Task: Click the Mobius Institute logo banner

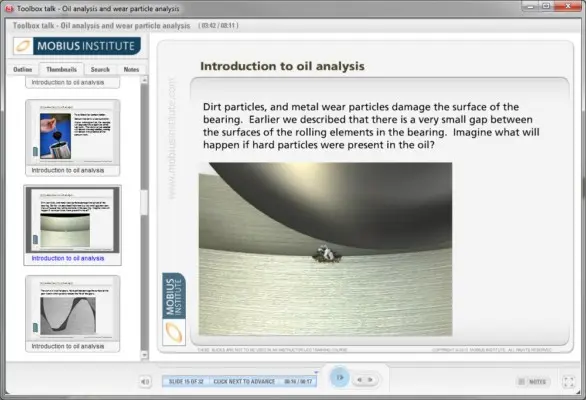Action: (77, 46)
